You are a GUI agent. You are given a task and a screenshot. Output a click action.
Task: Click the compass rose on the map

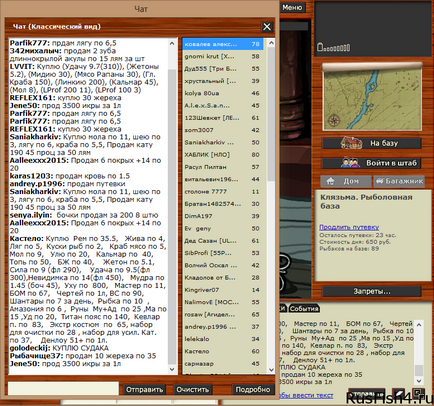[334, 121]
